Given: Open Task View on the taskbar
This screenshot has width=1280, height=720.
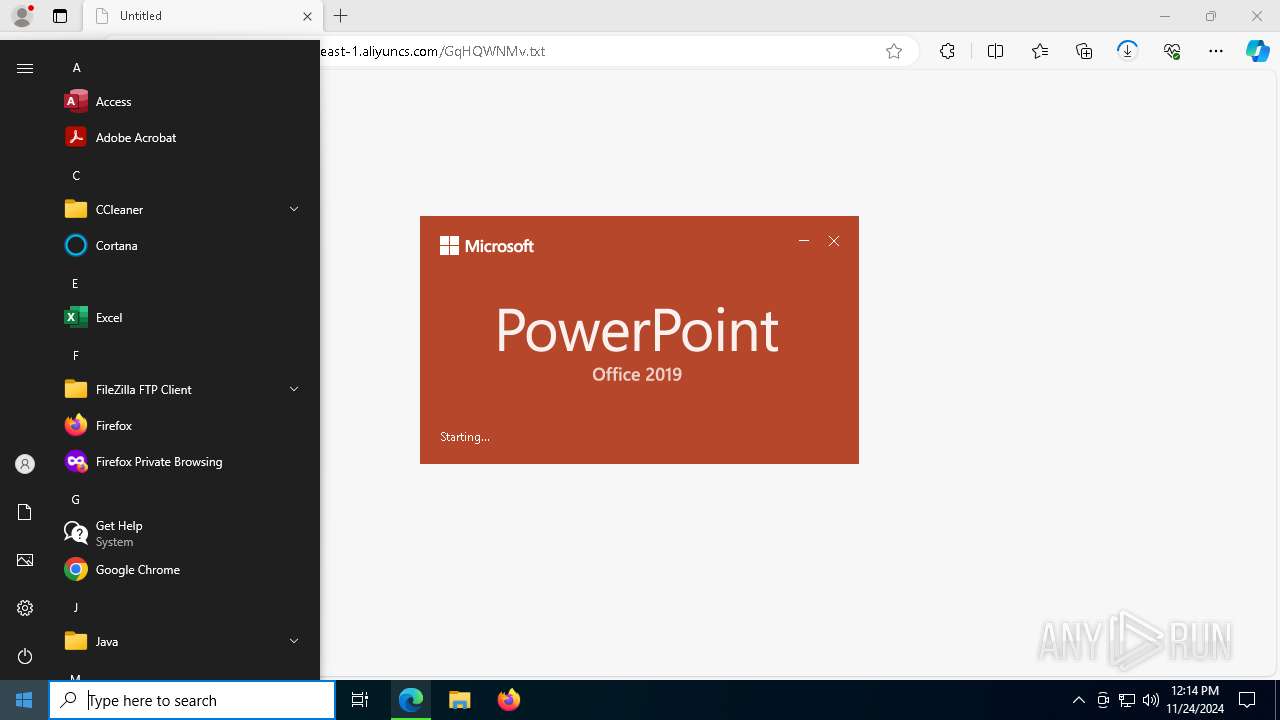Looking at the screenshot, I should point(360,700).
